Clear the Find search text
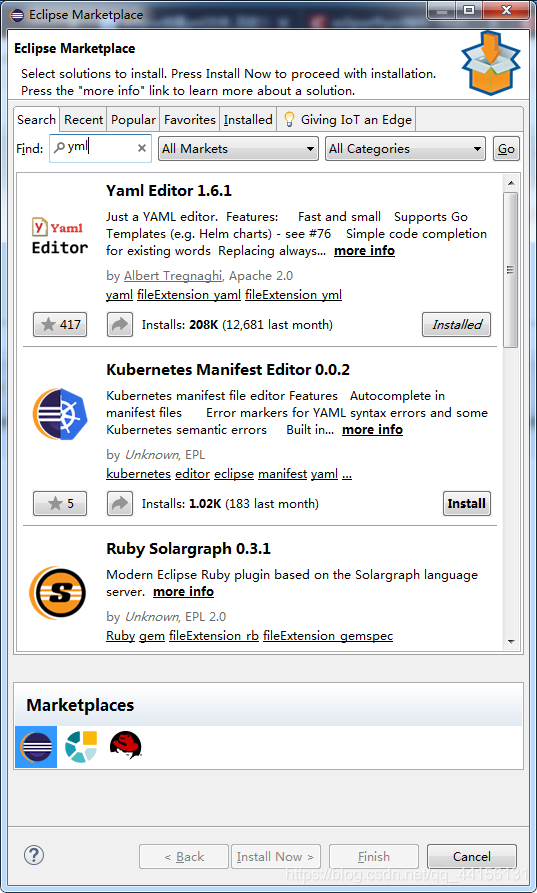The width and height of the screenshot is (537, 893). 142,148
